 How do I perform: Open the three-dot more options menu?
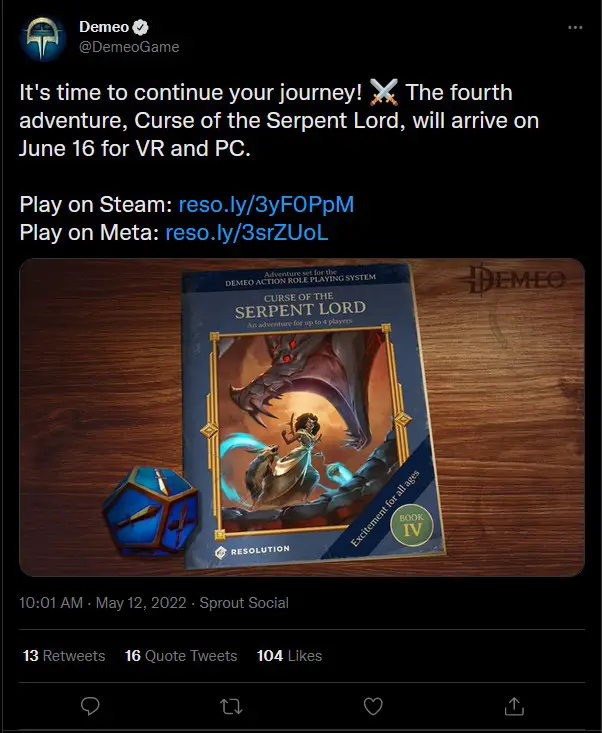click(x=575, y=28)
